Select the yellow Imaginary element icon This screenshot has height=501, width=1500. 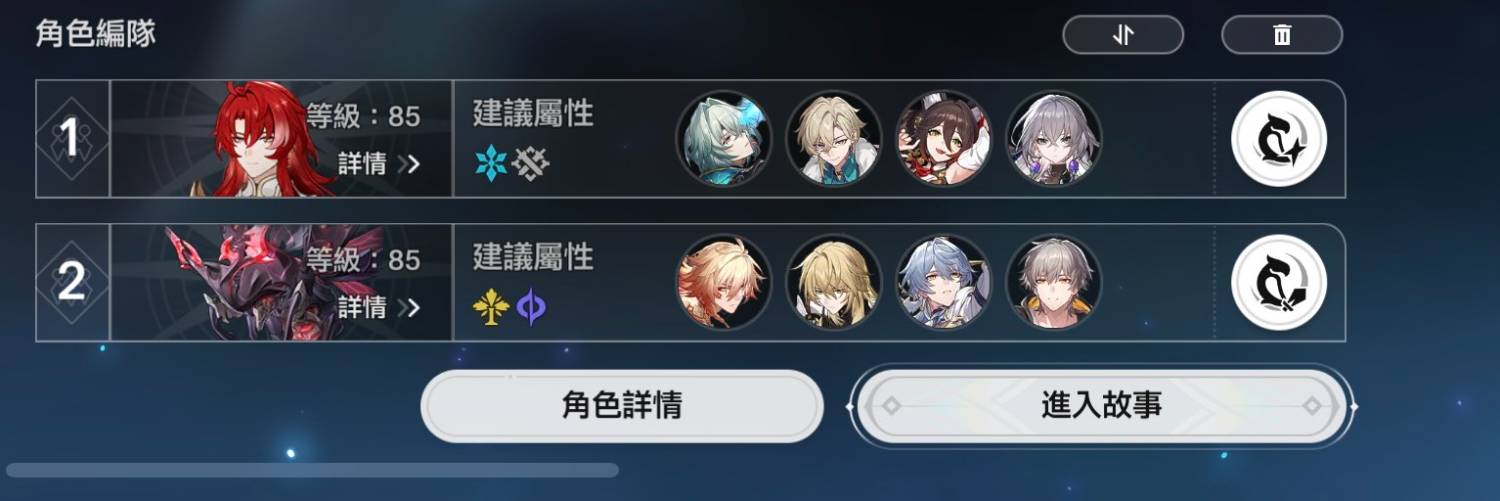click(489, 307)
